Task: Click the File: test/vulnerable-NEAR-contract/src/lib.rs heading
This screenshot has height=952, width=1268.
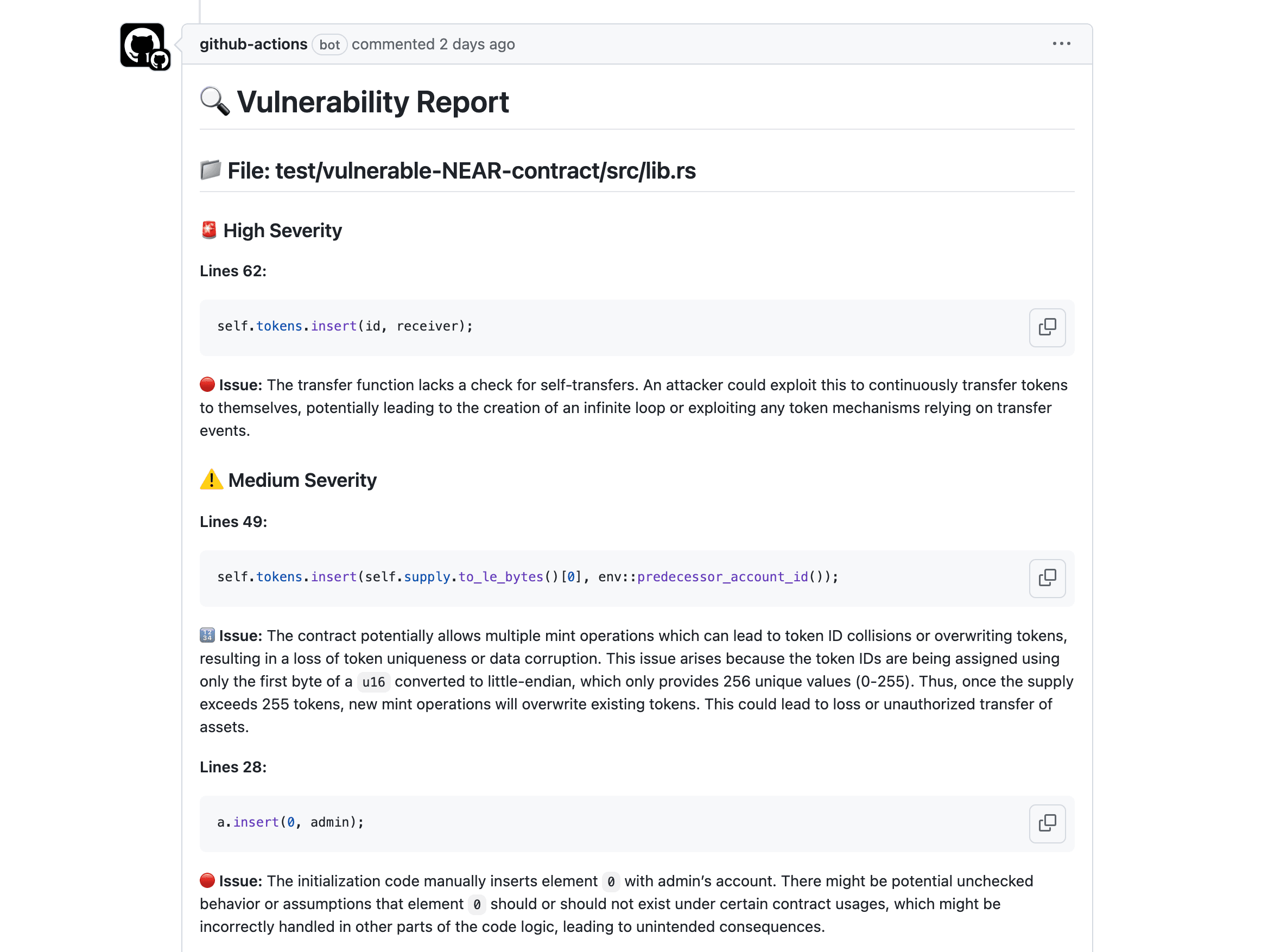Action: point(461,171)
